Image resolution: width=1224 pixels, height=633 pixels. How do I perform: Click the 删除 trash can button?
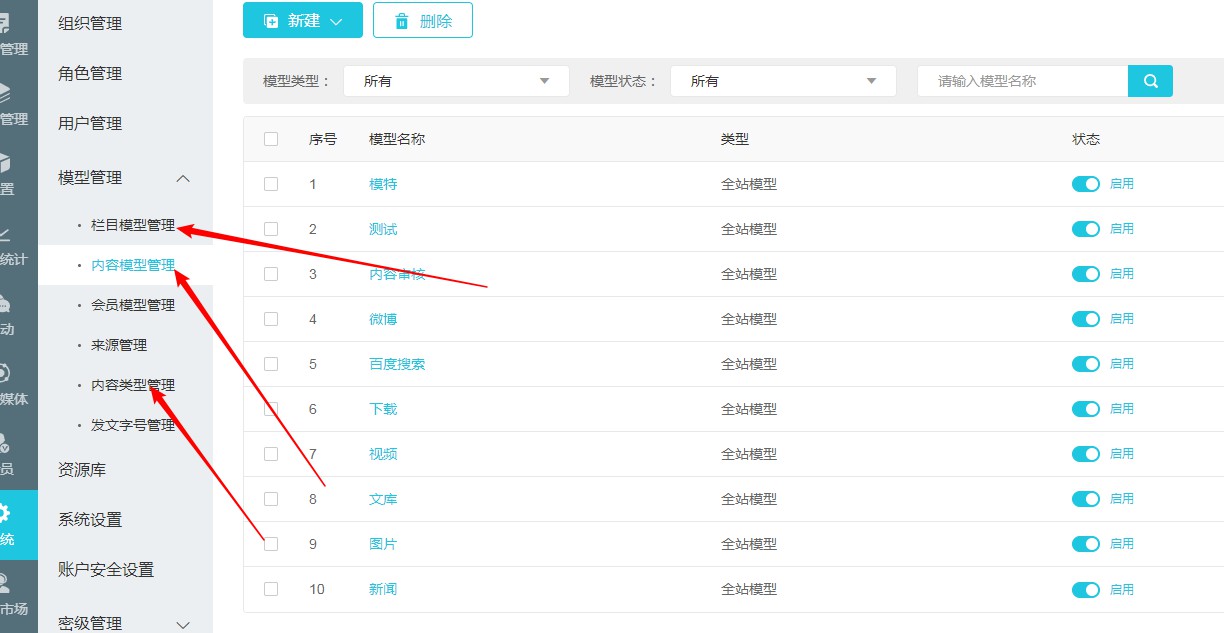422,21
